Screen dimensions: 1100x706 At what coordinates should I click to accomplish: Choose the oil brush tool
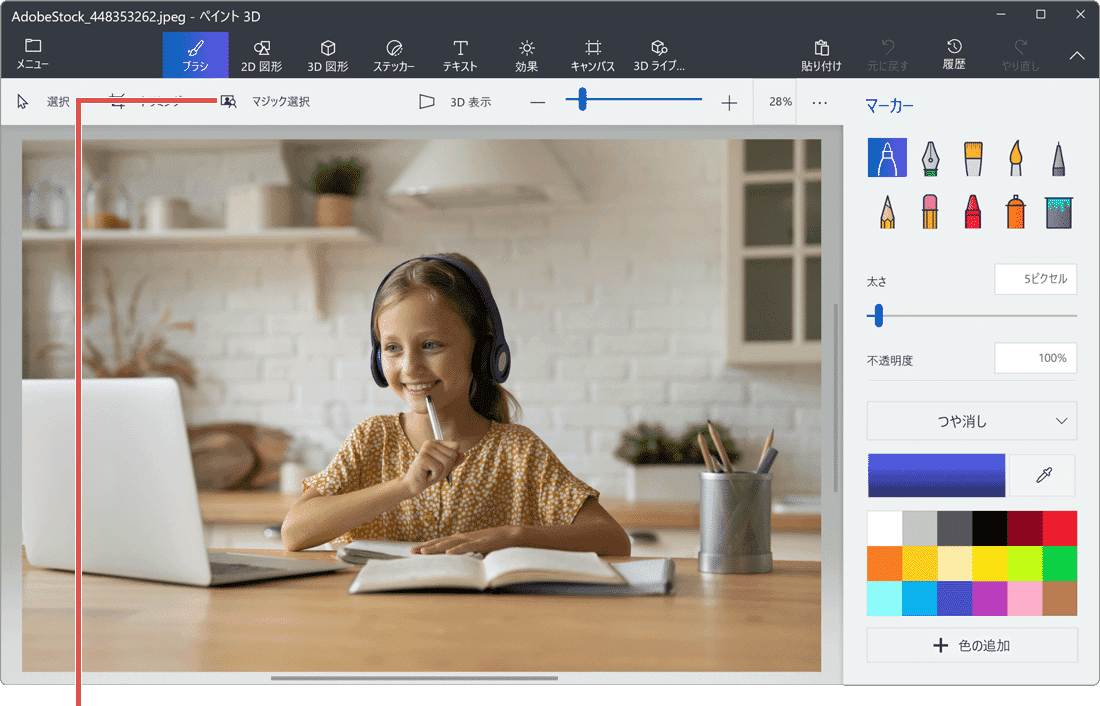pyautogui.click(x=973, y=158)
